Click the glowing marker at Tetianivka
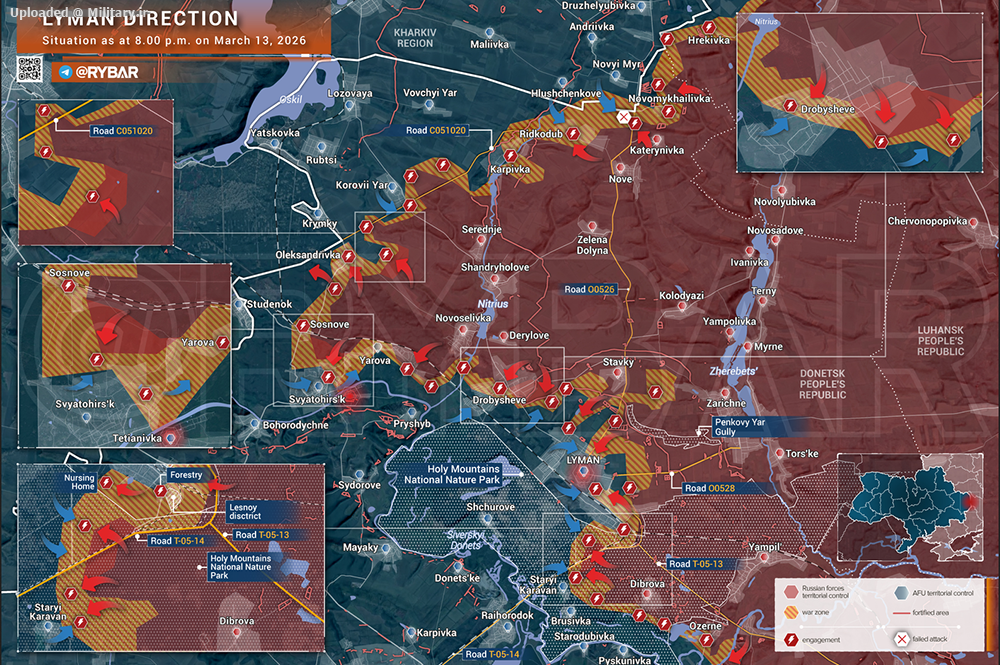This screenshot has height=665, width=1000. [x=171, y=438]
